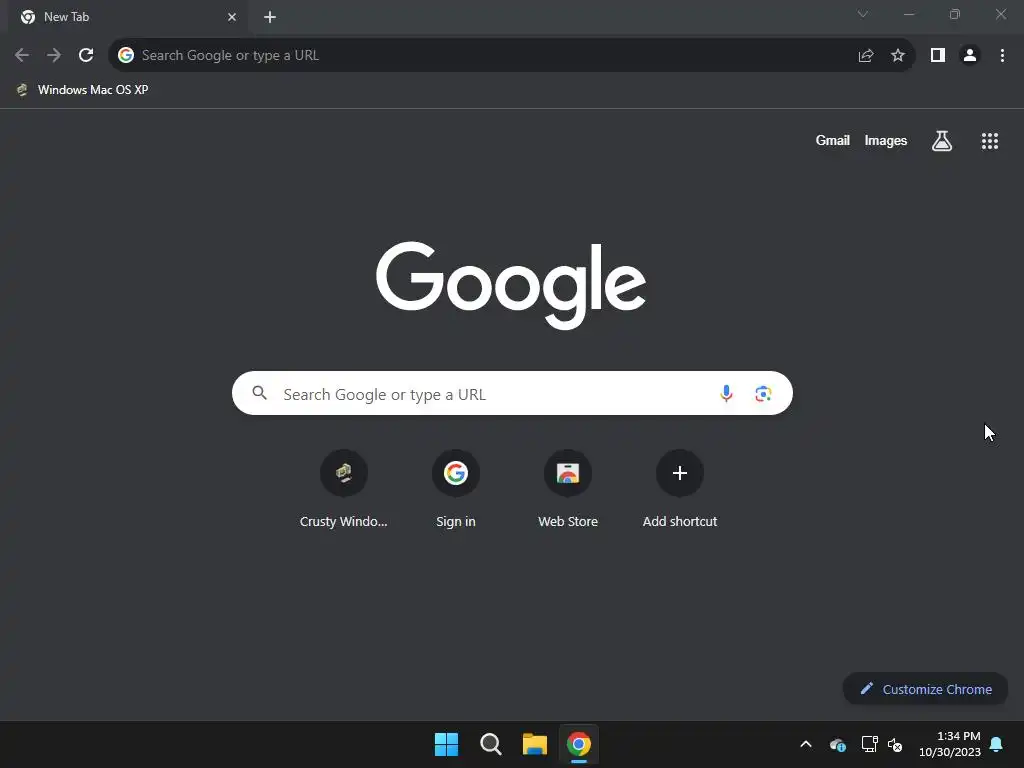Search by image with Google Lens icon
Image resolution: width=1024 pixels, height=768 pixels.
point(763,393)
